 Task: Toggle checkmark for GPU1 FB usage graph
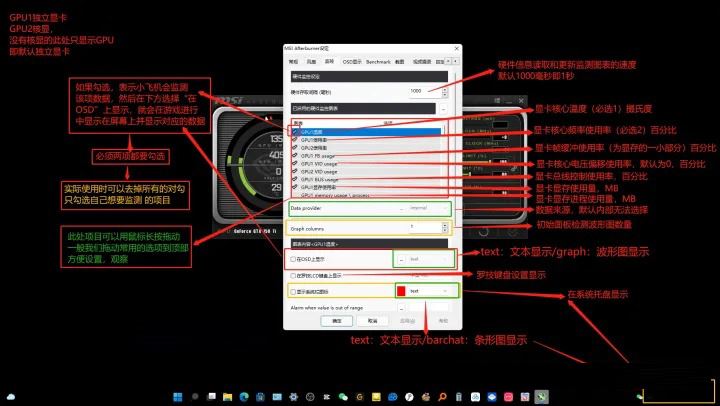[295, 154]
